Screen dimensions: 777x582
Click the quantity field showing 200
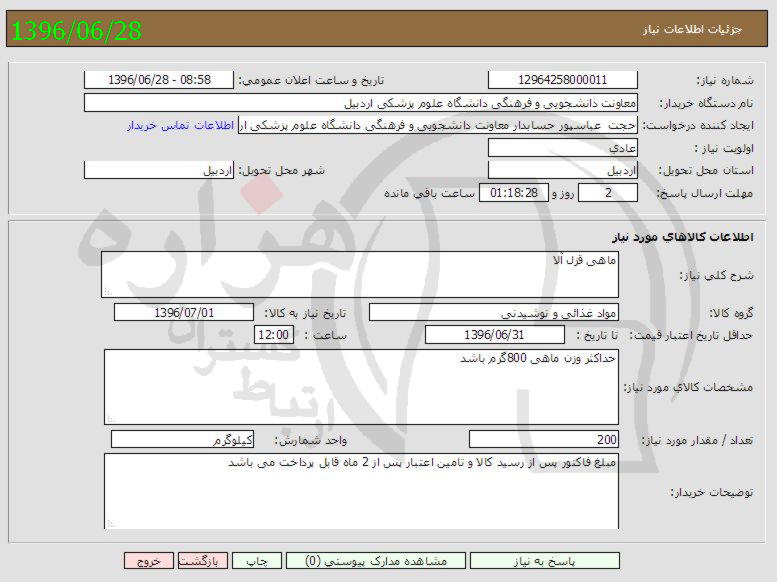[544, 439]
